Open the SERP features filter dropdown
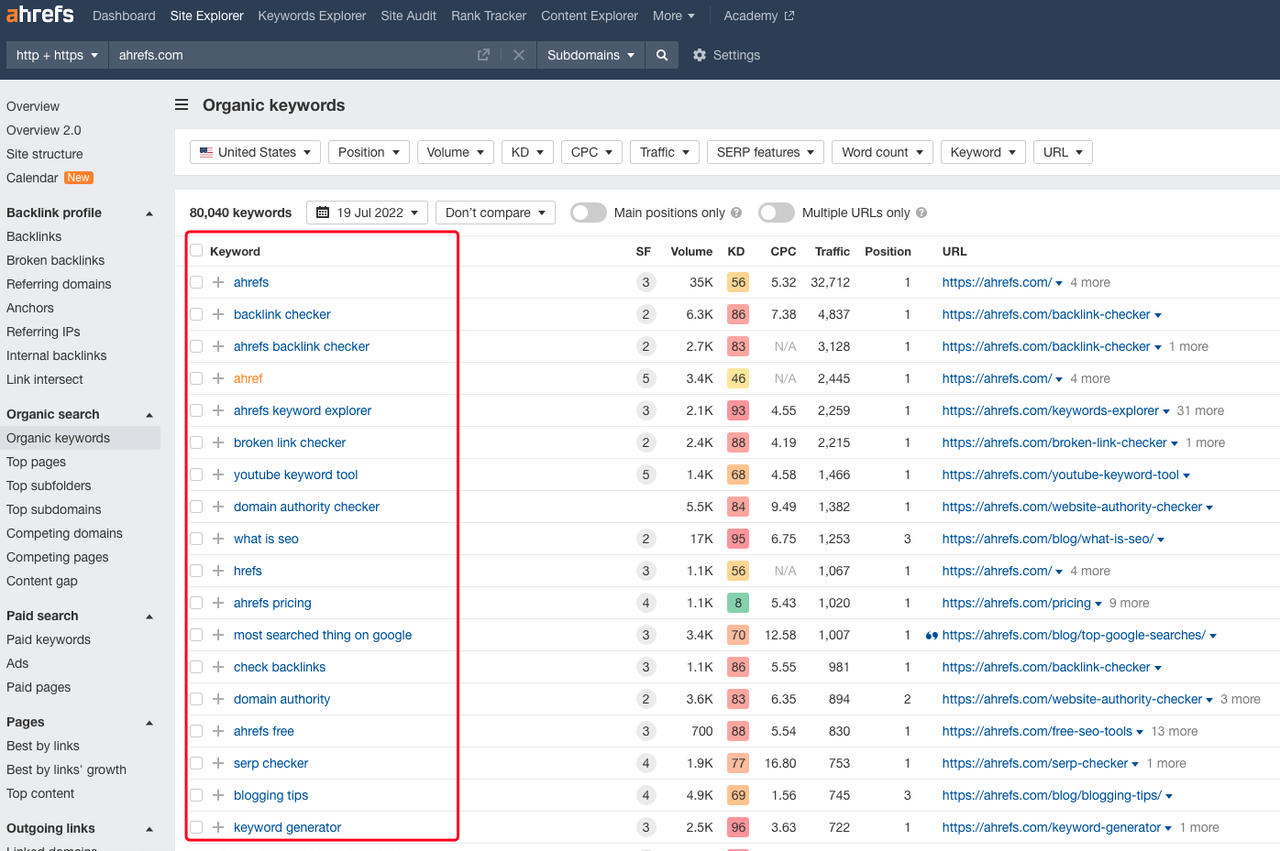1280x851 pixels. pos(765,152)
